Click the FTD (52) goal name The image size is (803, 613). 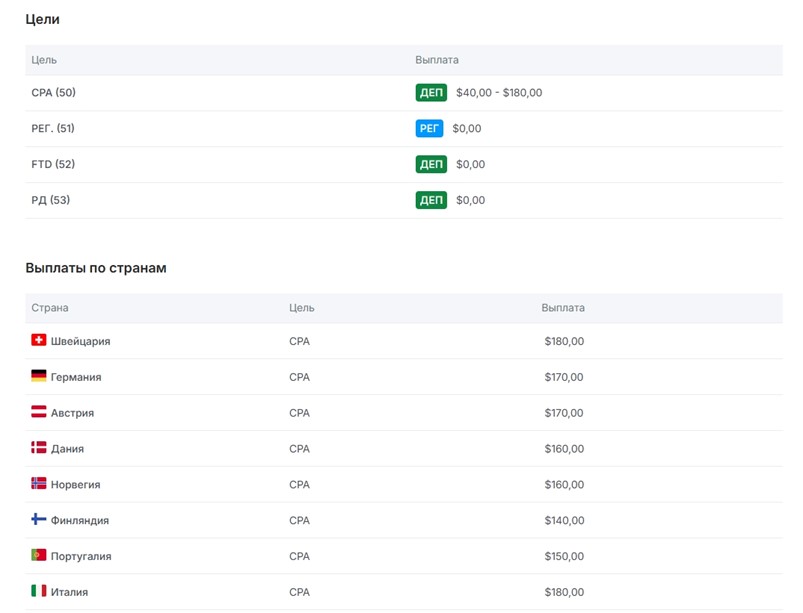coord(53,164)
